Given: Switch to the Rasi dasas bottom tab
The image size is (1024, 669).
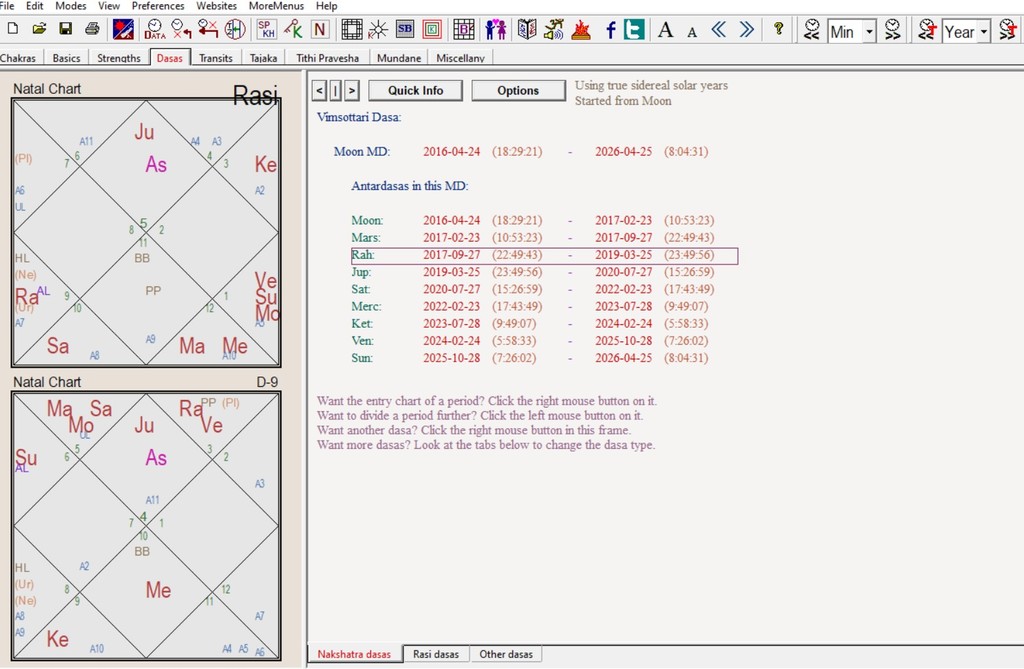Looking at the screenshot, I should pyautogui.click(x=436, y=654).
